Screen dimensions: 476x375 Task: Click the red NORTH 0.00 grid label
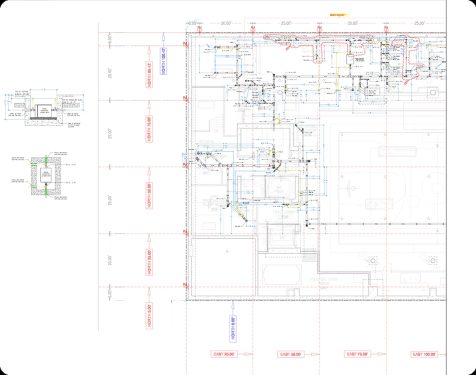pyautogui.click(x=149, y=316)
